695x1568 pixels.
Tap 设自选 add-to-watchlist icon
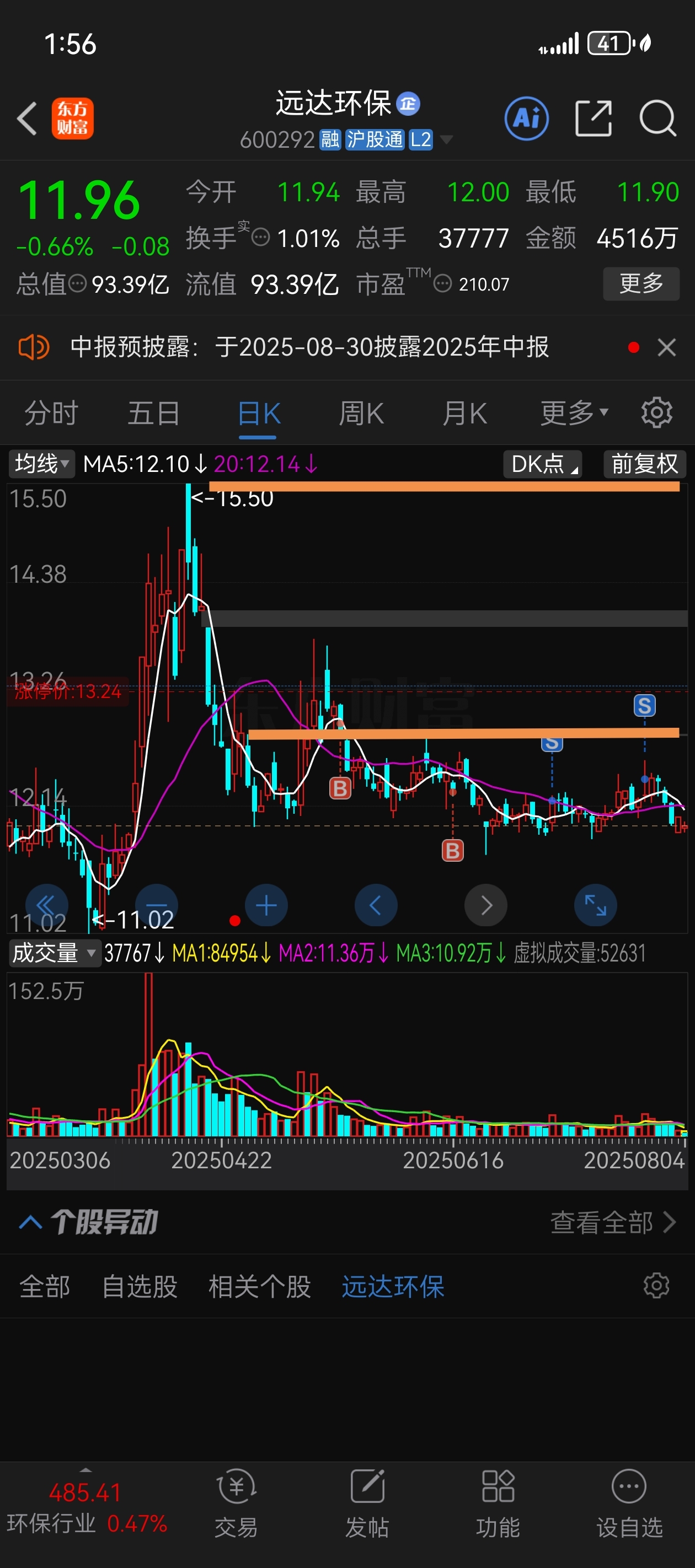pyautogui.click(x=629, y=1486)
